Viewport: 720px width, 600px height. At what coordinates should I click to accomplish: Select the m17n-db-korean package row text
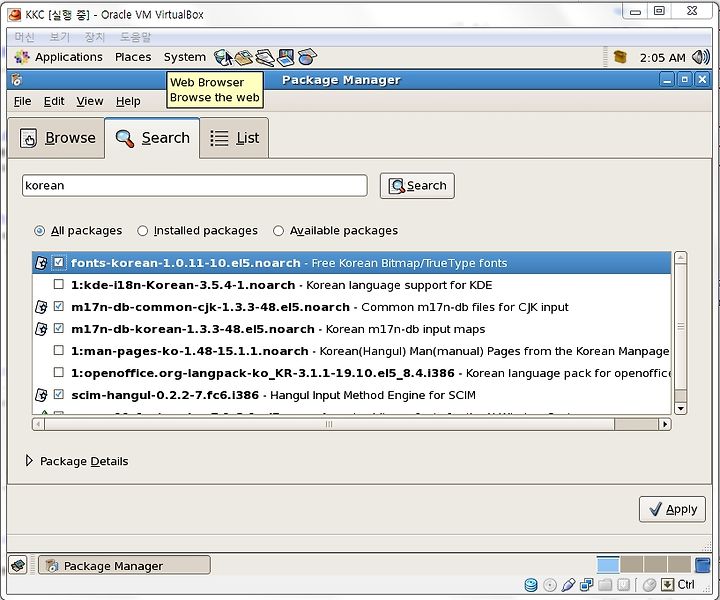coord(278,329)
